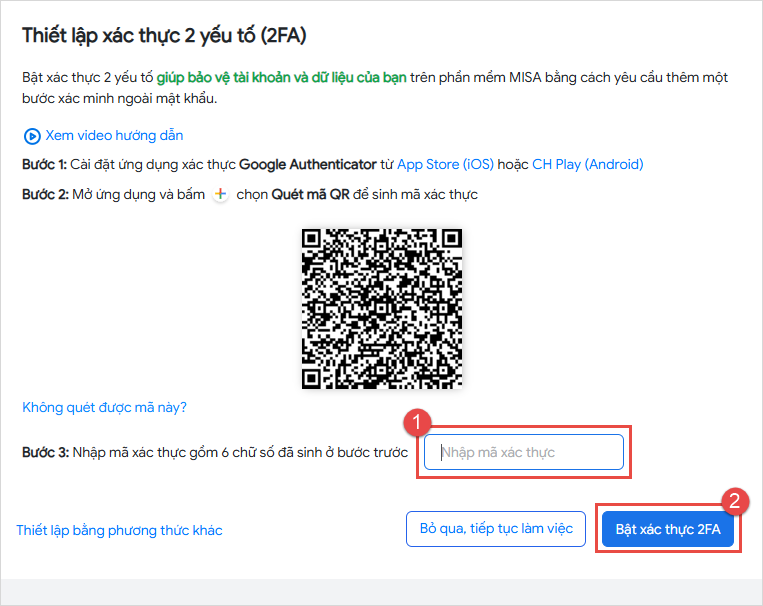Click the red badge numbered 2
The height and width of the screenshot is (606, 763).
[737, 499]
